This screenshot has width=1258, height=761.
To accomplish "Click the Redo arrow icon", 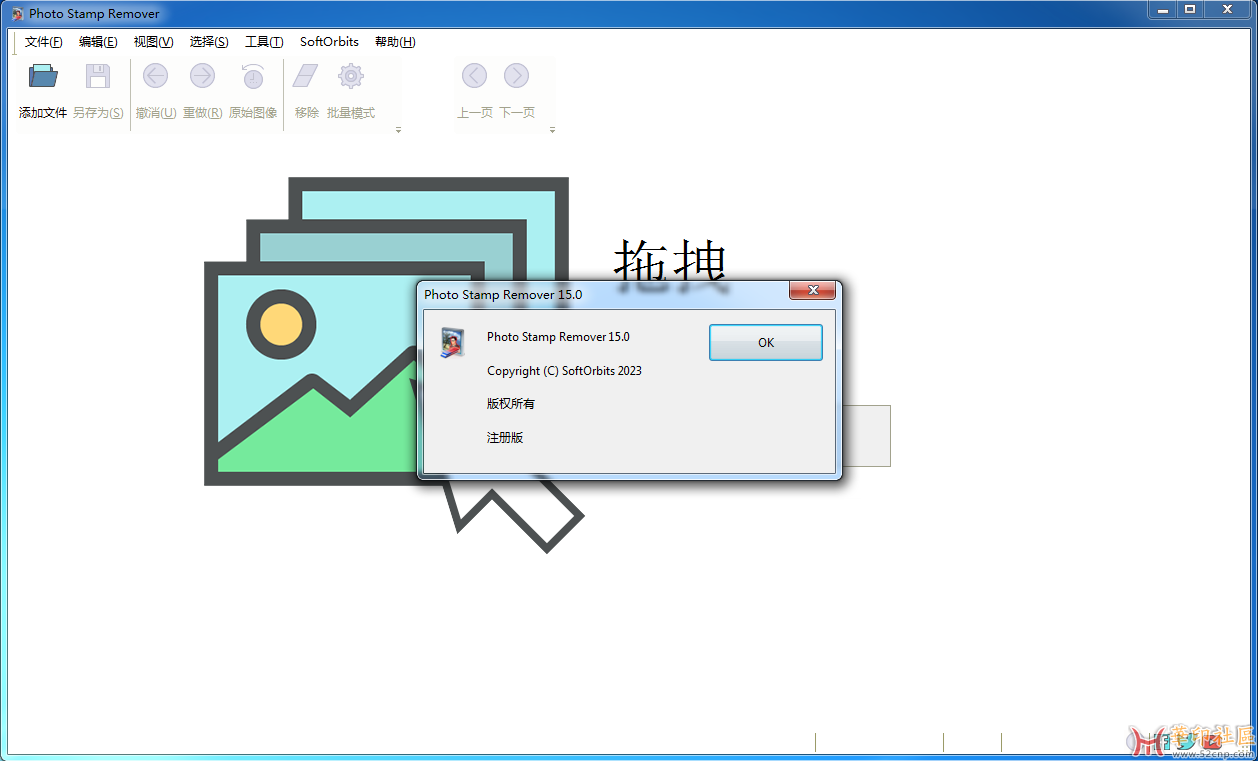I will (202, 76).
